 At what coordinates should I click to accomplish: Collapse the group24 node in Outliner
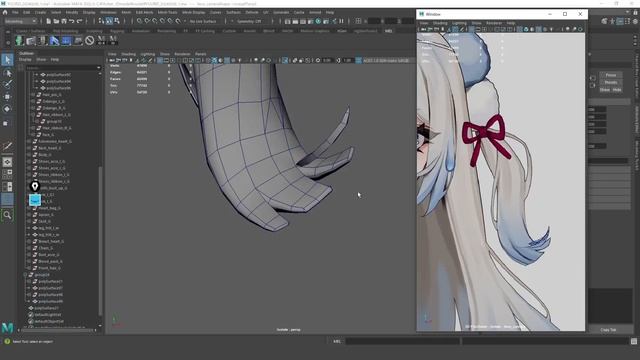tap(26, 275)
